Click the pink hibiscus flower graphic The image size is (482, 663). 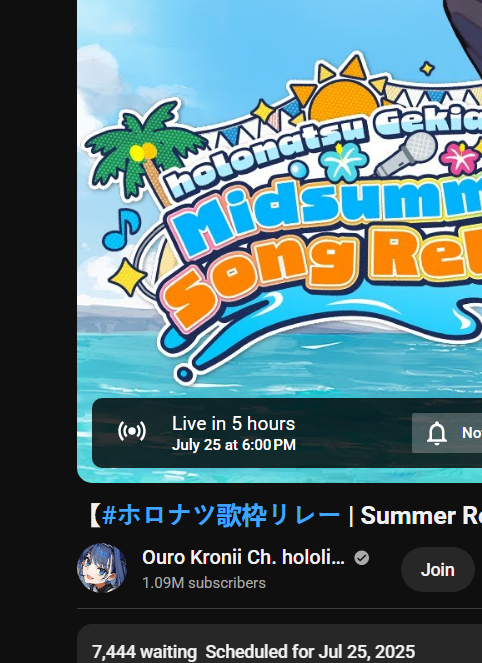460,159
